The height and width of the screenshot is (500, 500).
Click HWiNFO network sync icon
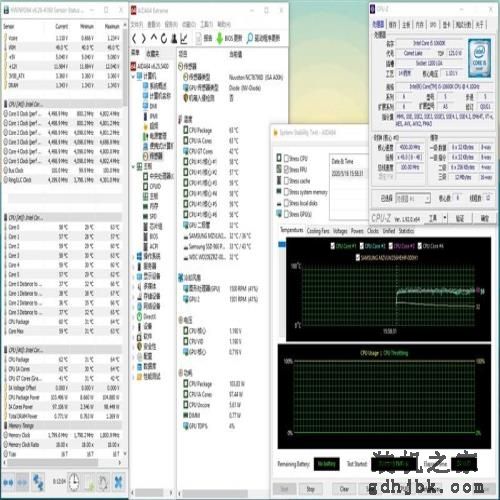click(x=38, y=482)
